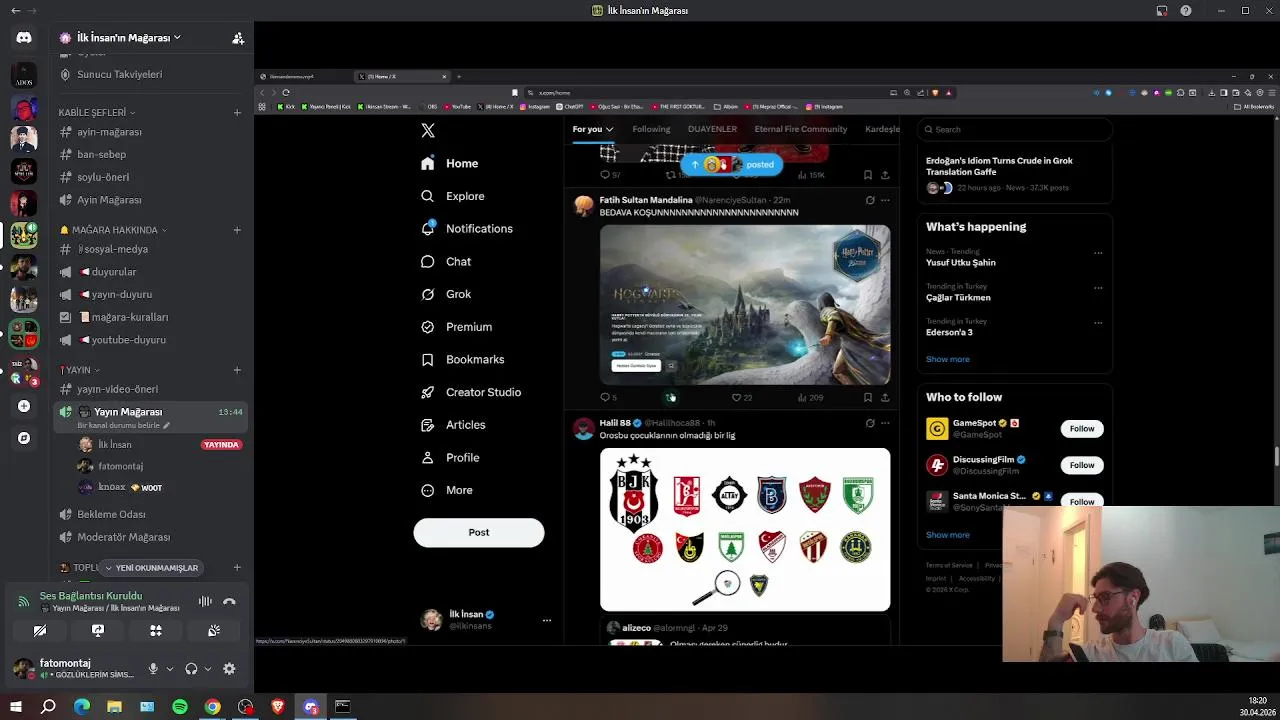Open the Yusuf Utku Şahin trend
The image size is (1280, 720).
point(961,263)
